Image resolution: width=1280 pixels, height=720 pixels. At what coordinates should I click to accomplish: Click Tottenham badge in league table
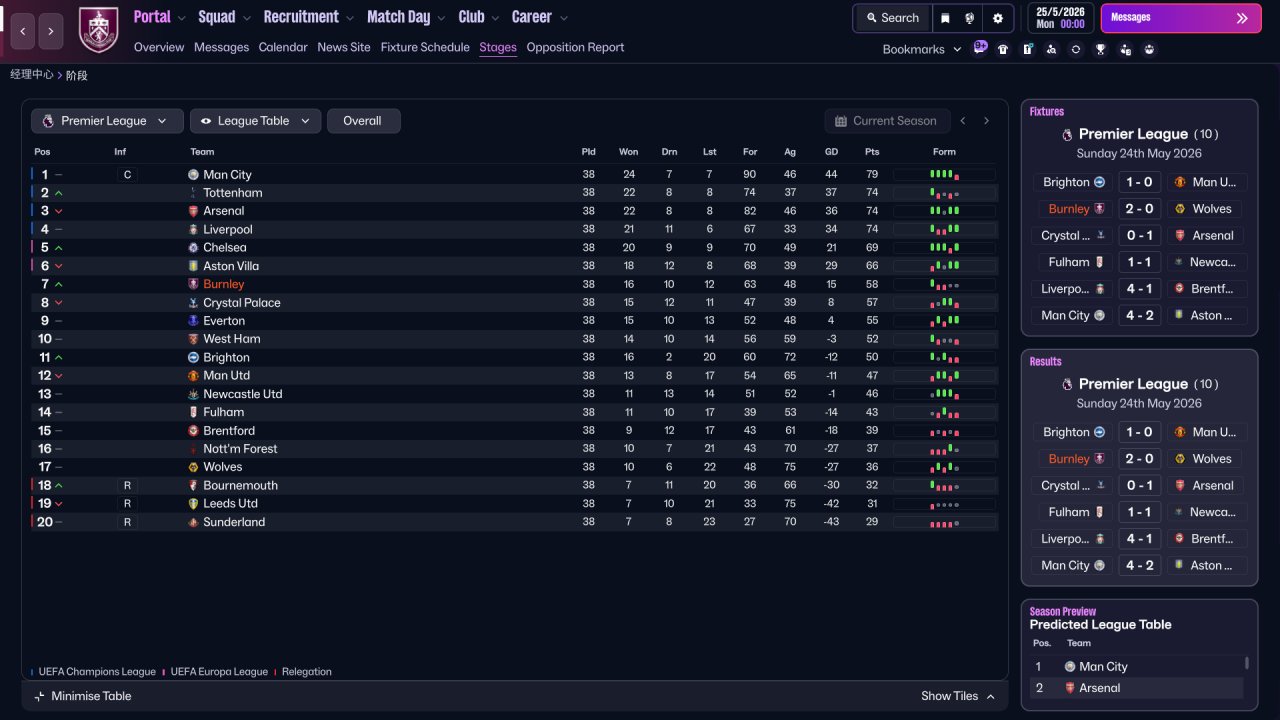pos(193,193)
